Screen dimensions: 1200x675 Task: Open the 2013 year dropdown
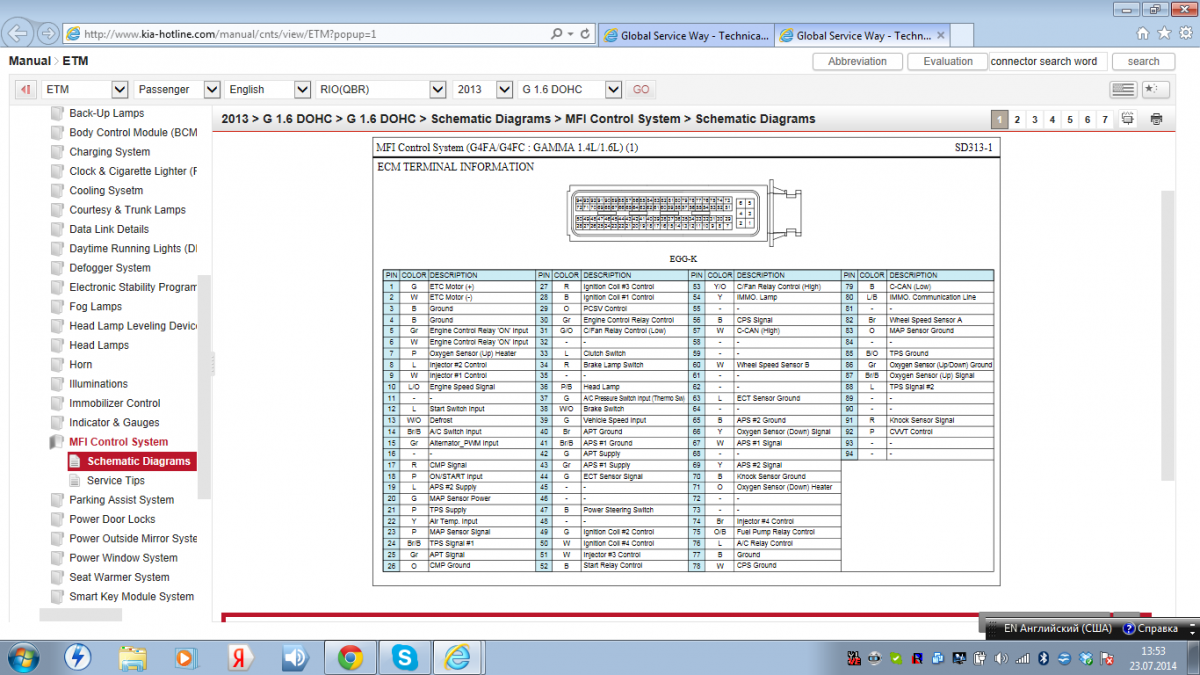coord(480,89)
